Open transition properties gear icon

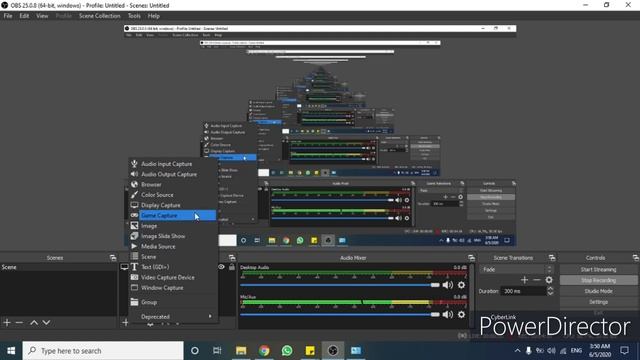549,280
